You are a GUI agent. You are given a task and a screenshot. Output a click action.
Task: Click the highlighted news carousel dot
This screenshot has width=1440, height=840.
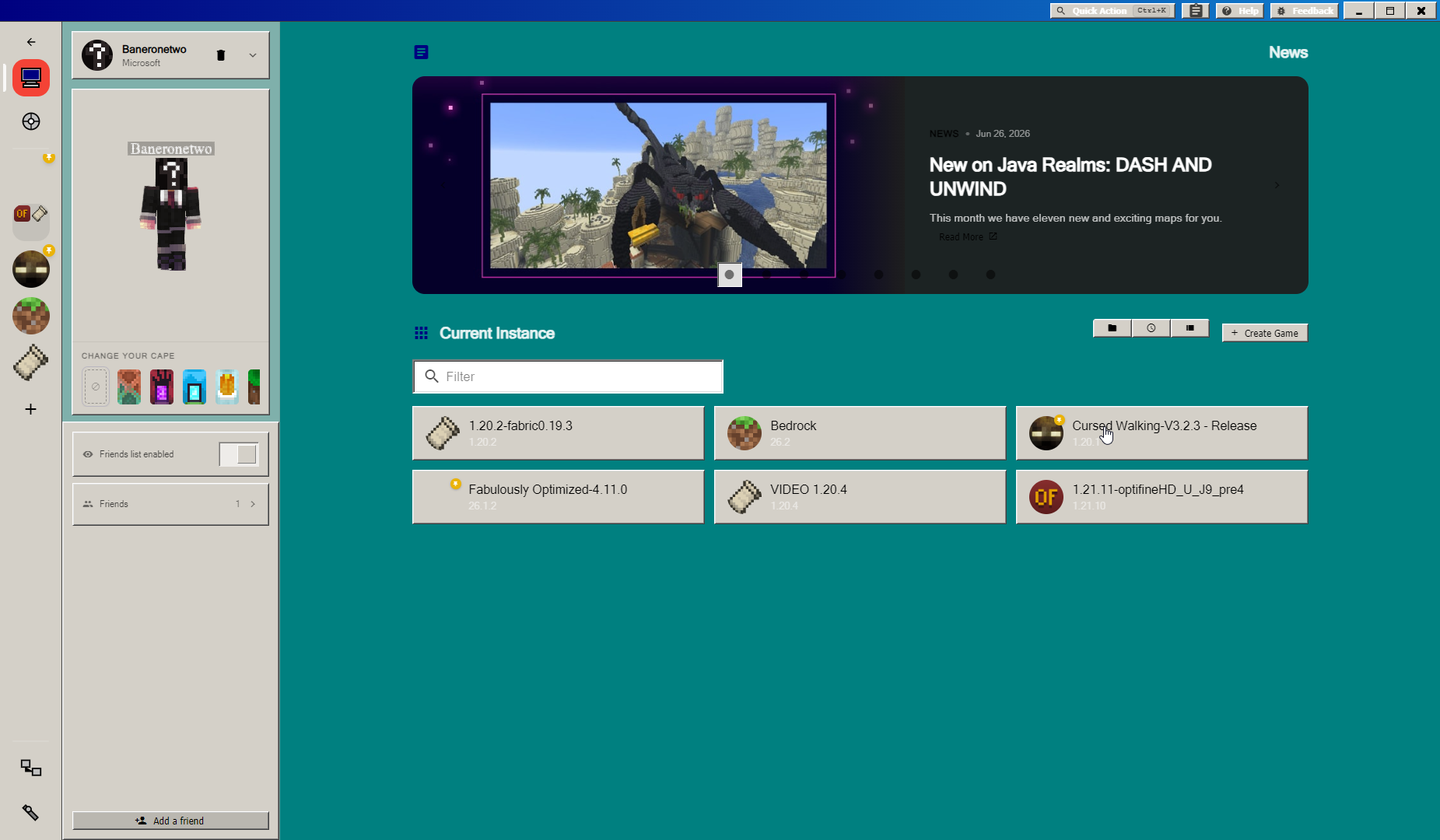click(x=730, y=275)
